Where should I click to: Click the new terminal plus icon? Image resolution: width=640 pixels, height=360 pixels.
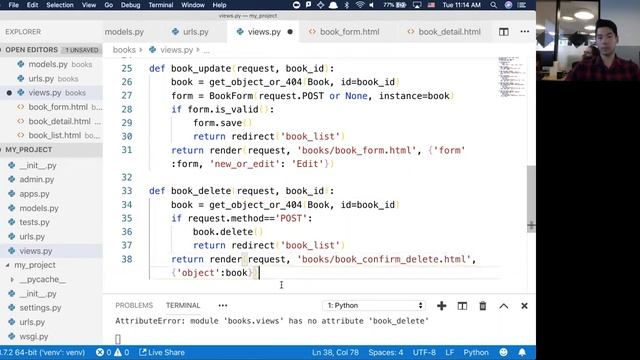pyautogui.click(x=441, y=306)
